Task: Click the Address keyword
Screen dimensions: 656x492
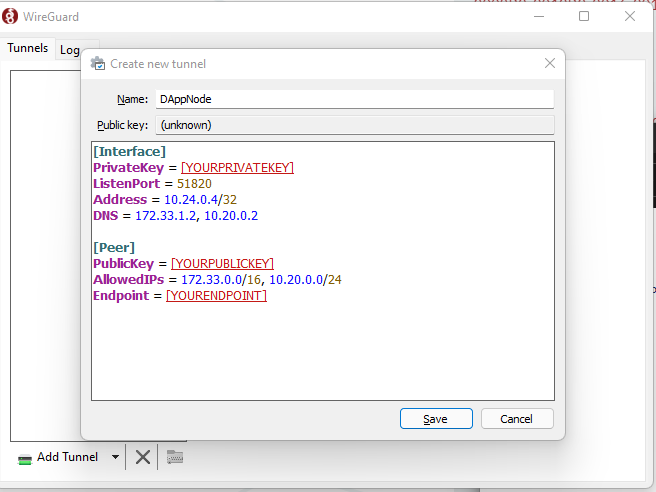Action: point(120,200)
